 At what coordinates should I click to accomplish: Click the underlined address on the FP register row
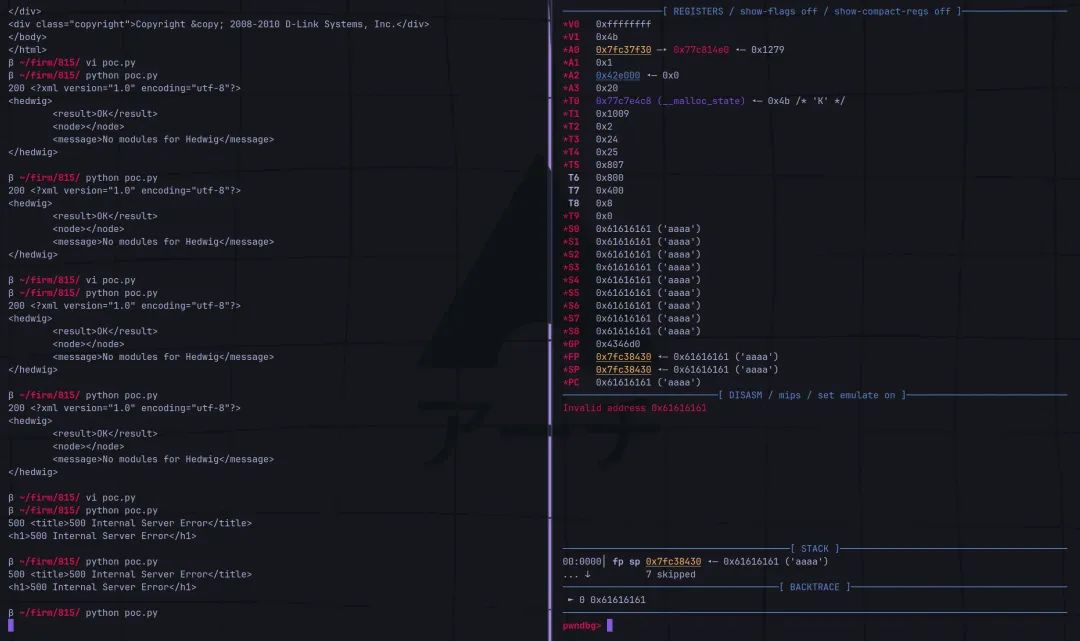click(x=623, y=357)
